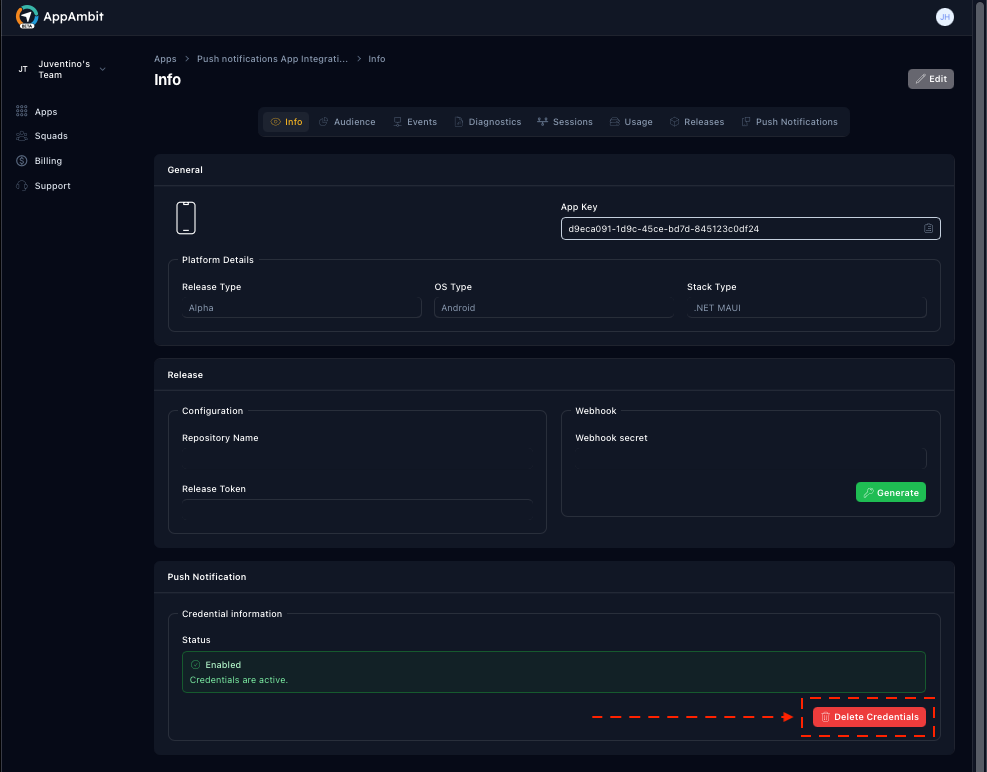Click the Squads icon in sidebar
The height and width of the screenshot is (772, 987).
pos(22,136)
